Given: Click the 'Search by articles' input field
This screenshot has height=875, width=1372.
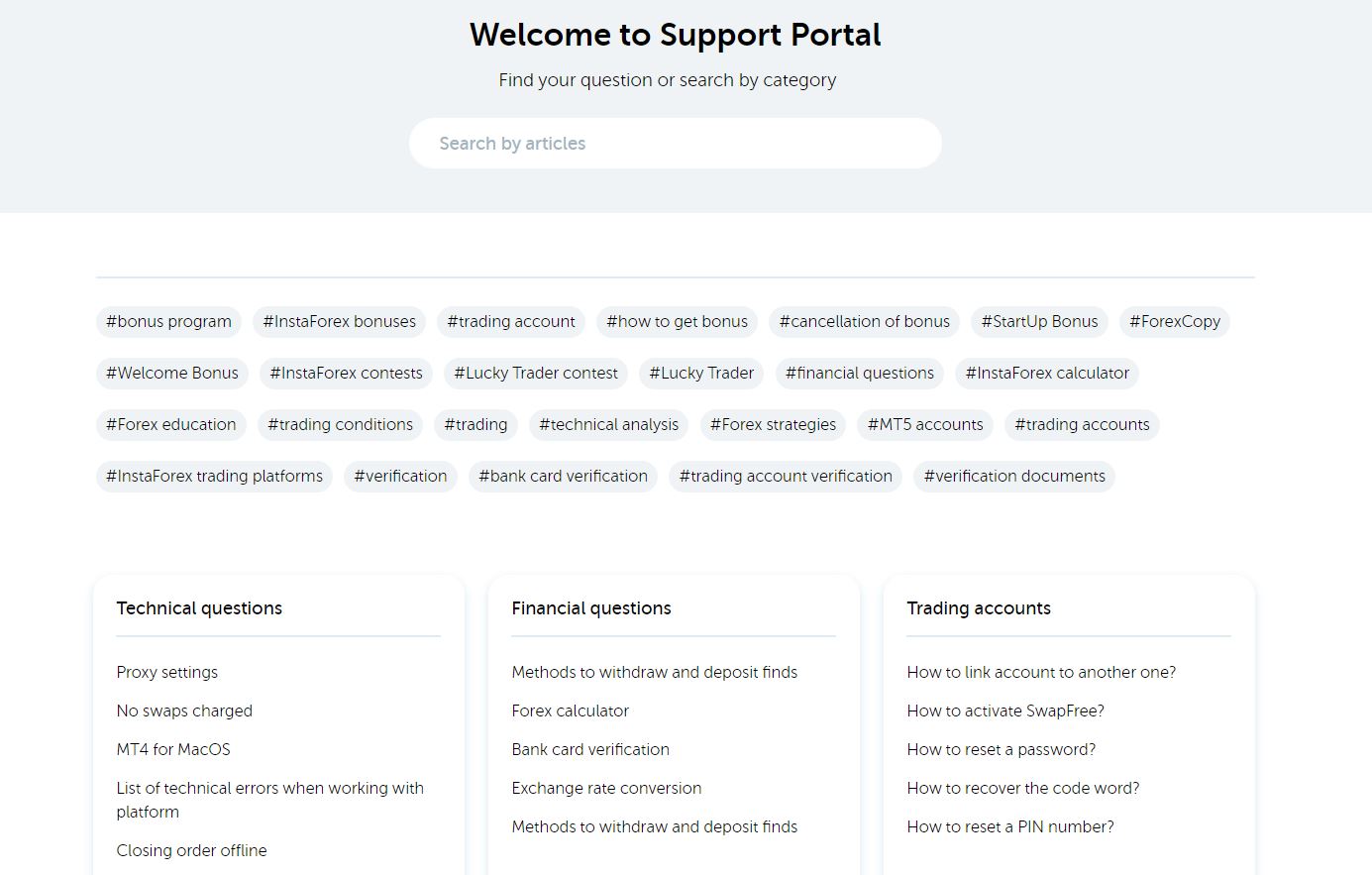Looking at the screenshot, I should [675, 144].
